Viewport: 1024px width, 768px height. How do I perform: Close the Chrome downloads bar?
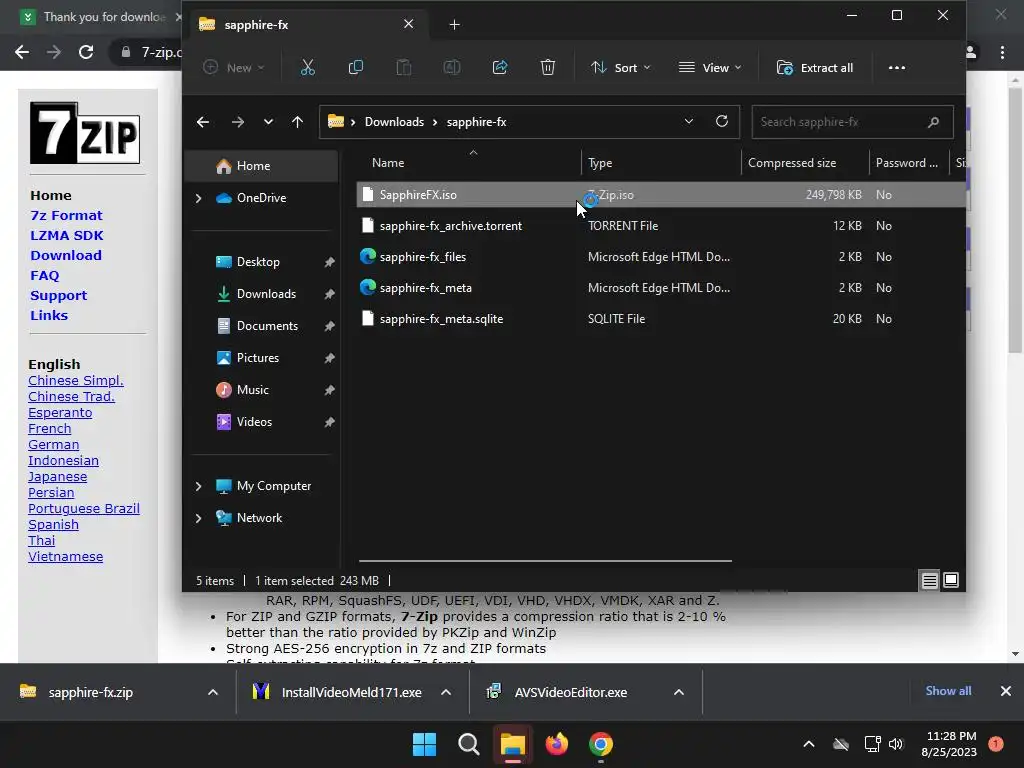pyautogui.click(x=1006, y=691)
